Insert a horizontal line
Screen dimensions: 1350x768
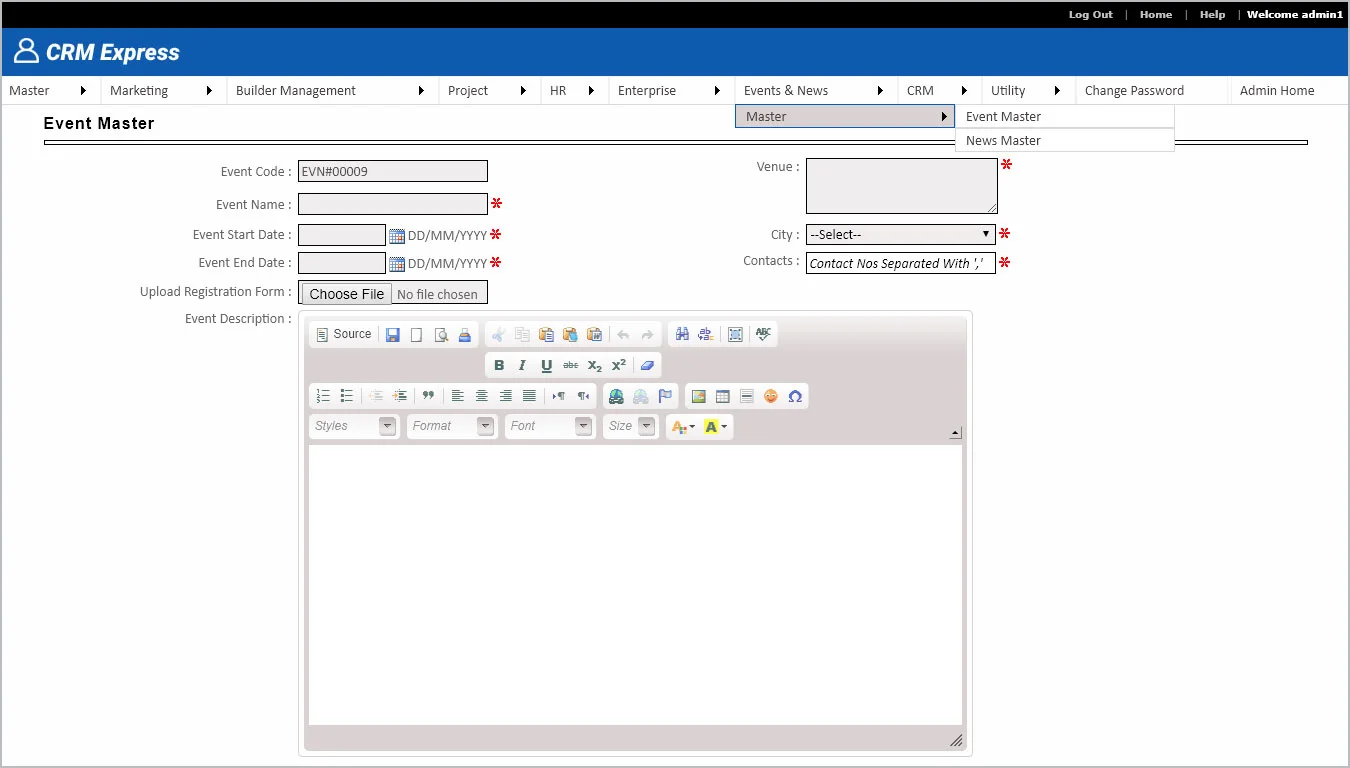coord(747,396)
